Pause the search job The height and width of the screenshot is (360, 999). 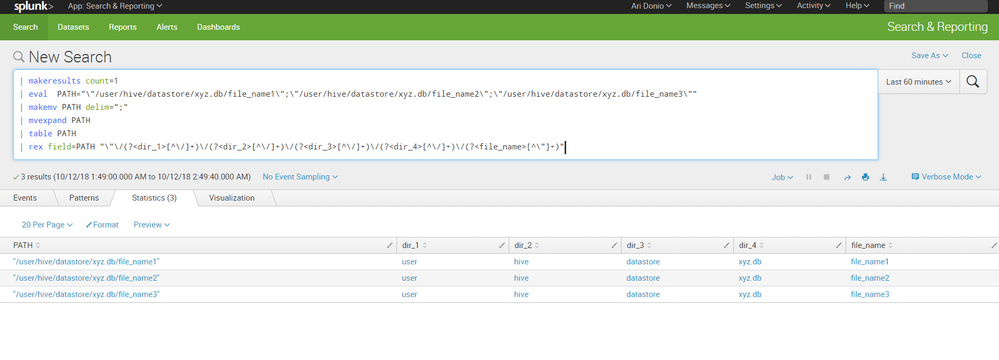point(809,177)
